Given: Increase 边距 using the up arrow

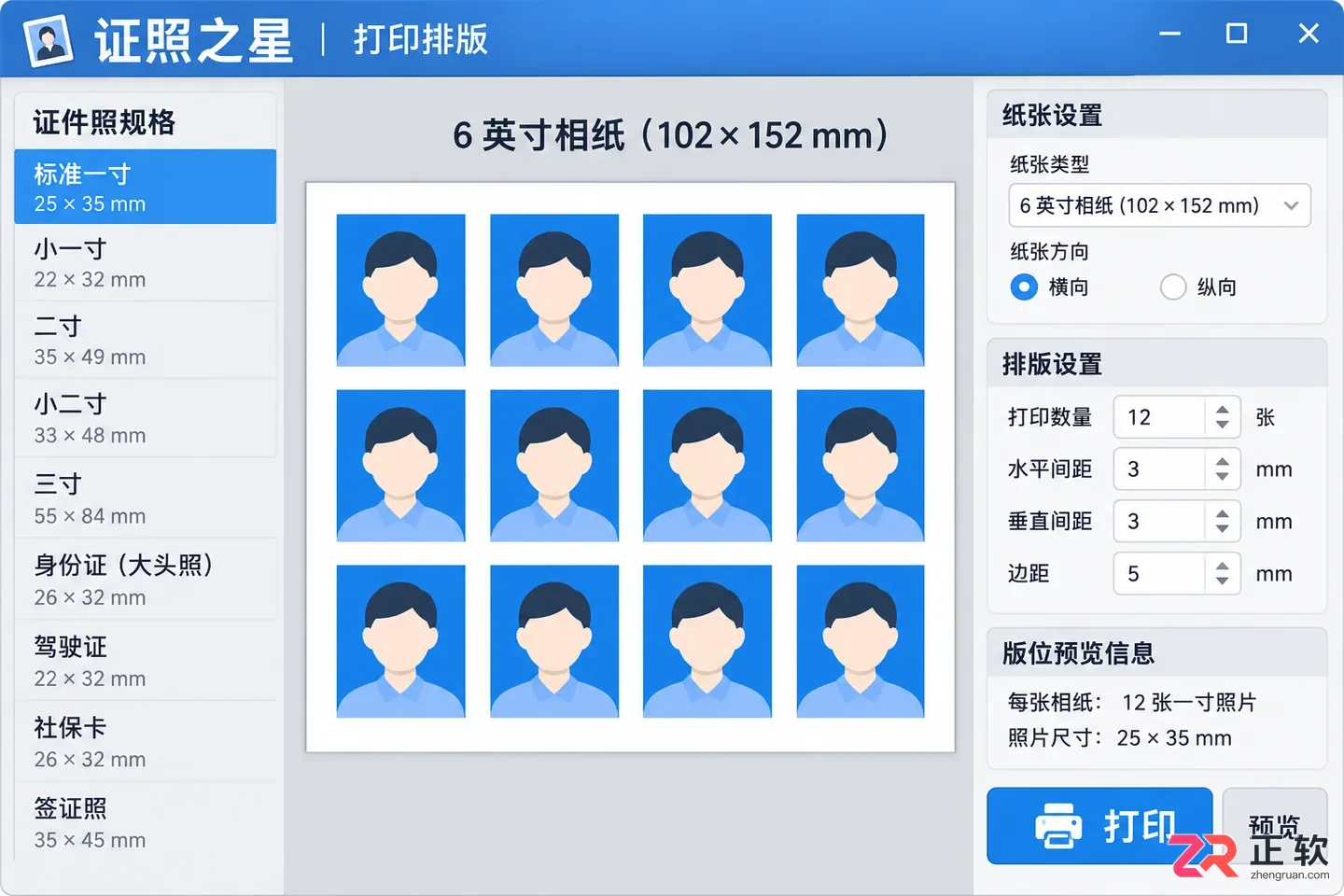Looking at the screenshot, I should click(x=1222, y=567).
